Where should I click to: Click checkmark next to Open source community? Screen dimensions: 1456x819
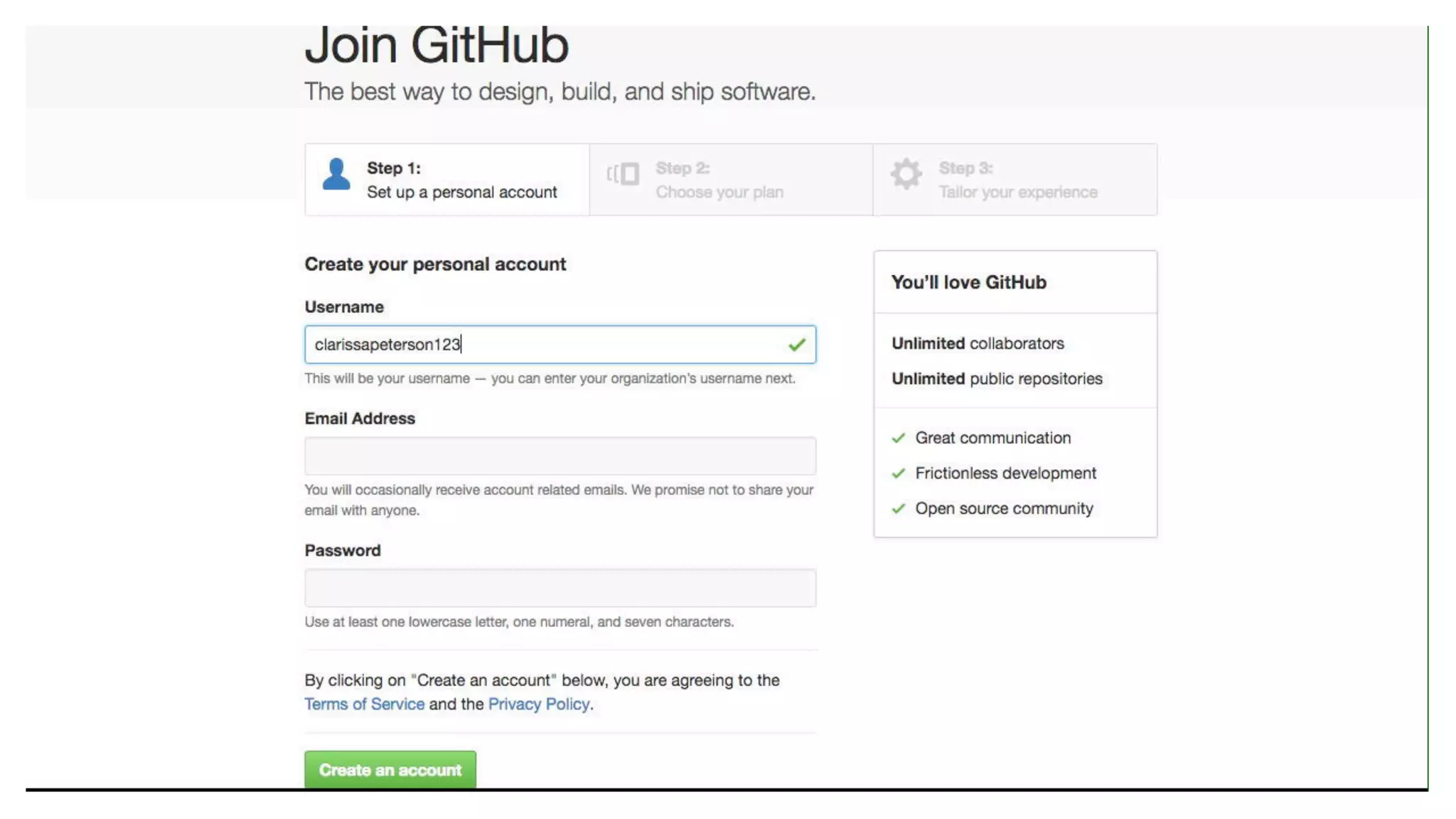point(899,509)
